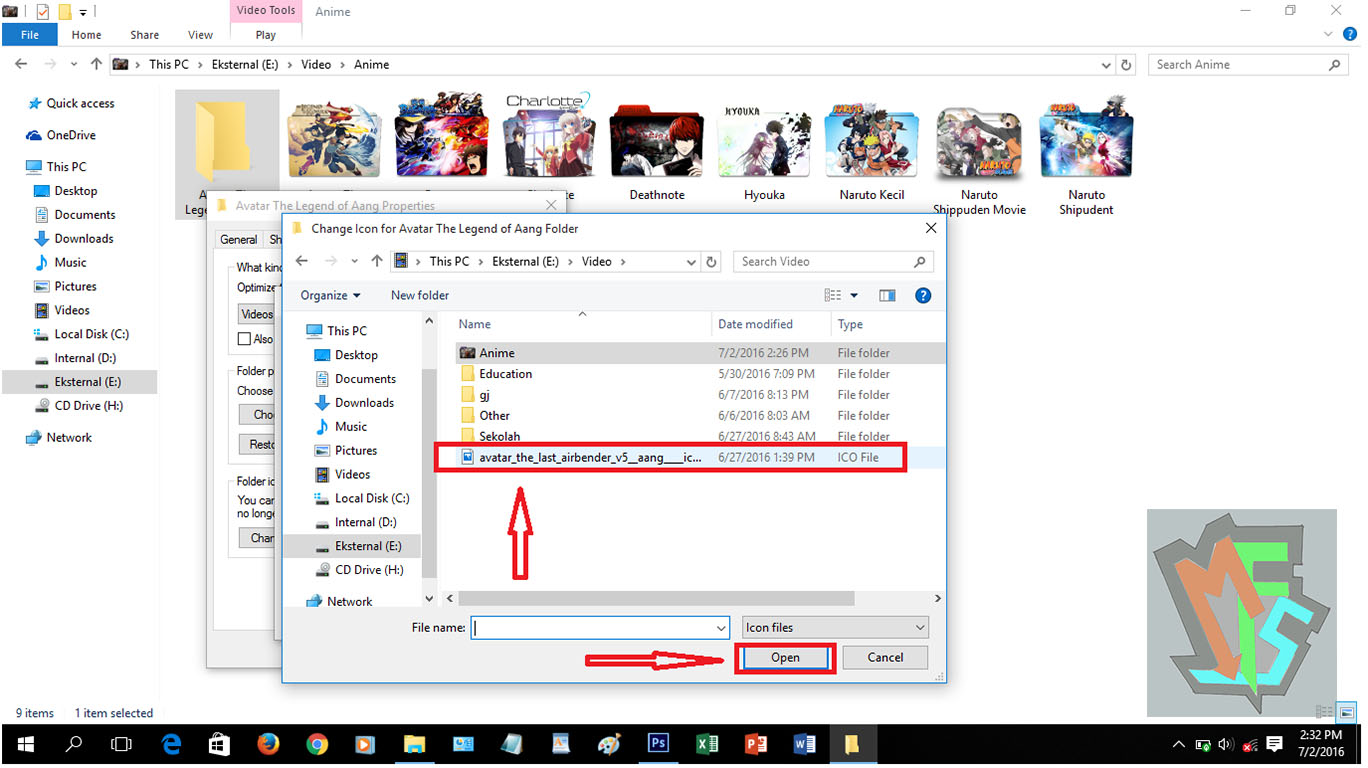Open Firefox from the taskbar
The height and width of the screenshot is (768, 1368).
[x=267, y=744]
